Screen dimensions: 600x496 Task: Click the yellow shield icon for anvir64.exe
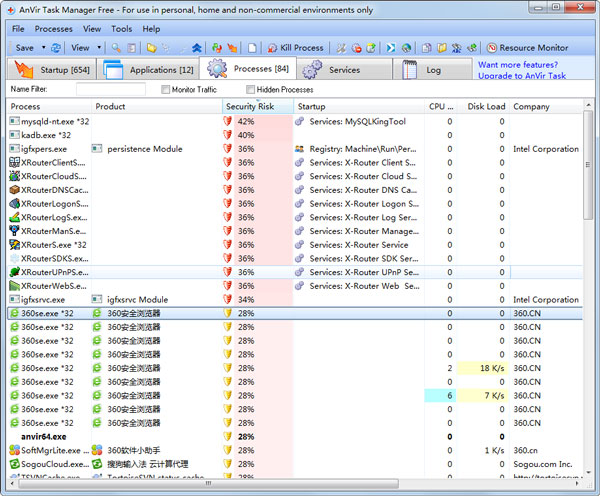(x=228, y=436)
